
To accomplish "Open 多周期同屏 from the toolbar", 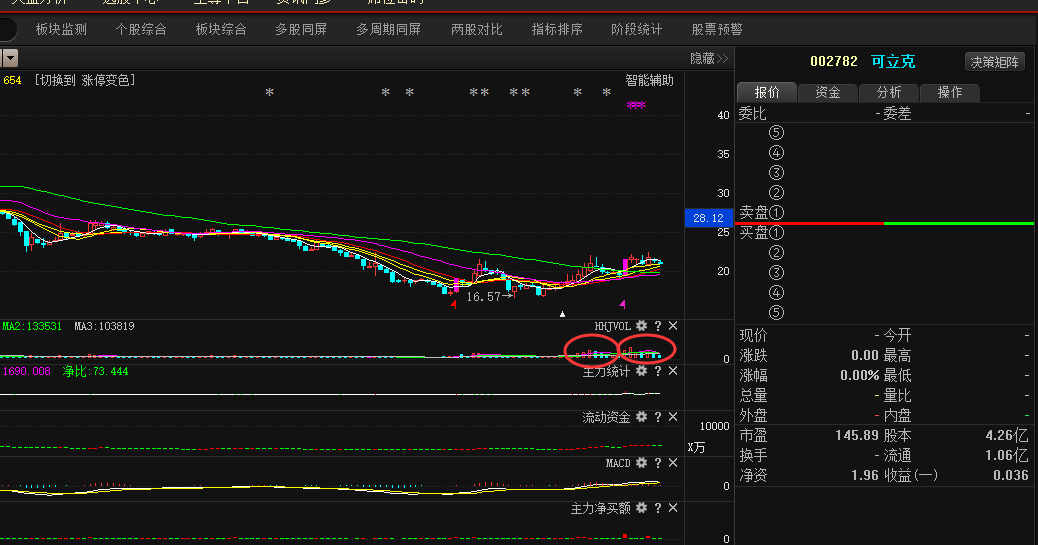I will click(388, 30).
